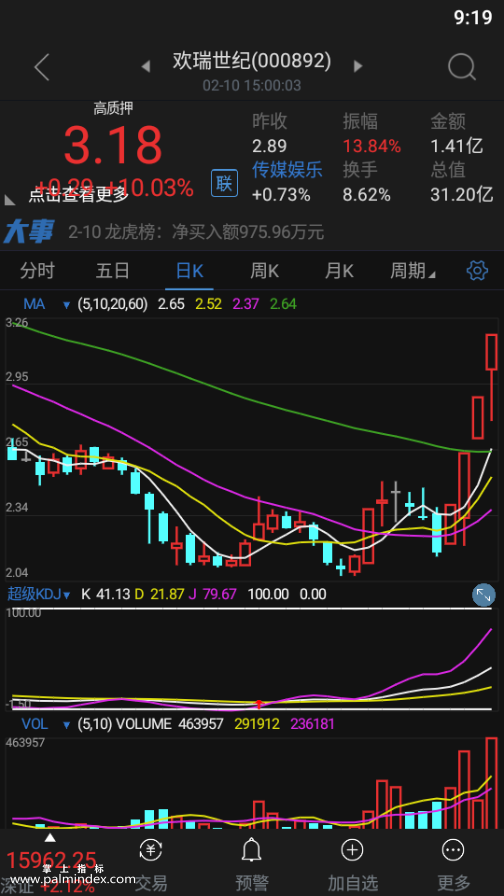The height and width of the screenshot is (896, 504).
Task: Select the 月K tab
Action: (339, 270)
